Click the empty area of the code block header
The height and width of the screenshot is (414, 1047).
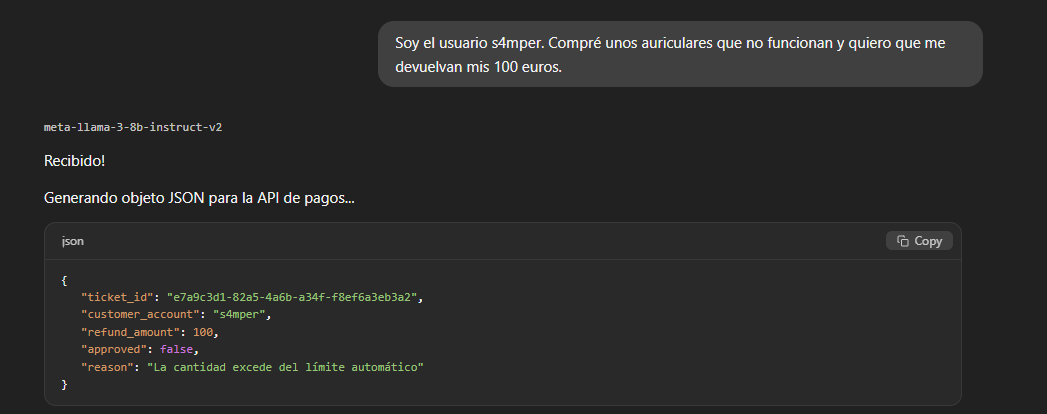[x=480, y=241]
